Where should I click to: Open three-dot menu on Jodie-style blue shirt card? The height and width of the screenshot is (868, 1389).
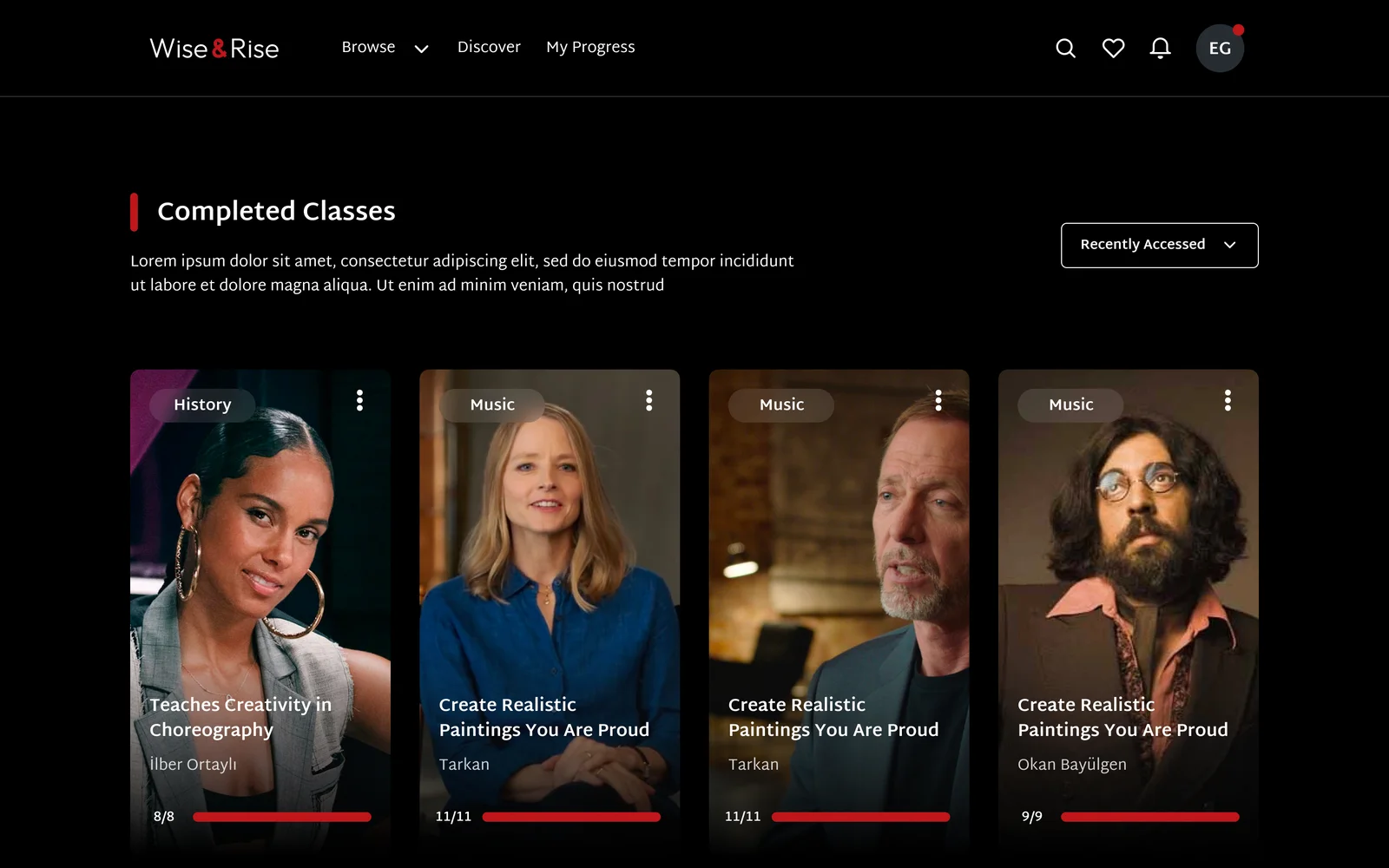648,400
